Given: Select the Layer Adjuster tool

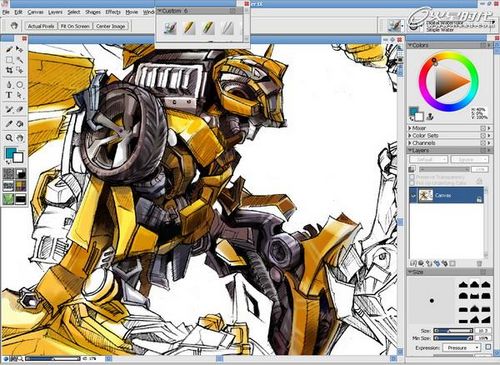Looking at the screenshot, I should 20,49.
